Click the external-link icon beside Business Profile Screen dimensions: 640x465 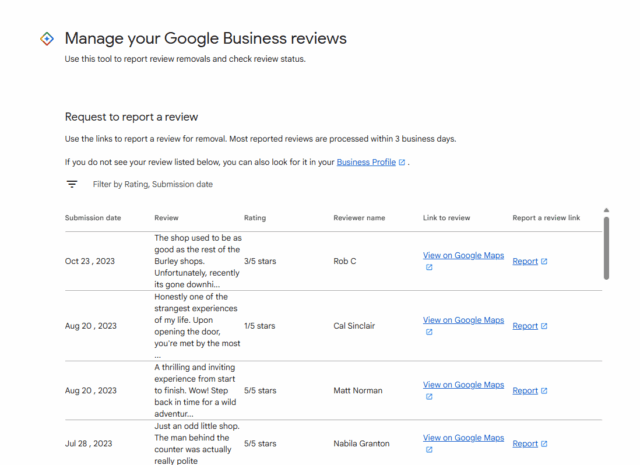tap(402, 162)
